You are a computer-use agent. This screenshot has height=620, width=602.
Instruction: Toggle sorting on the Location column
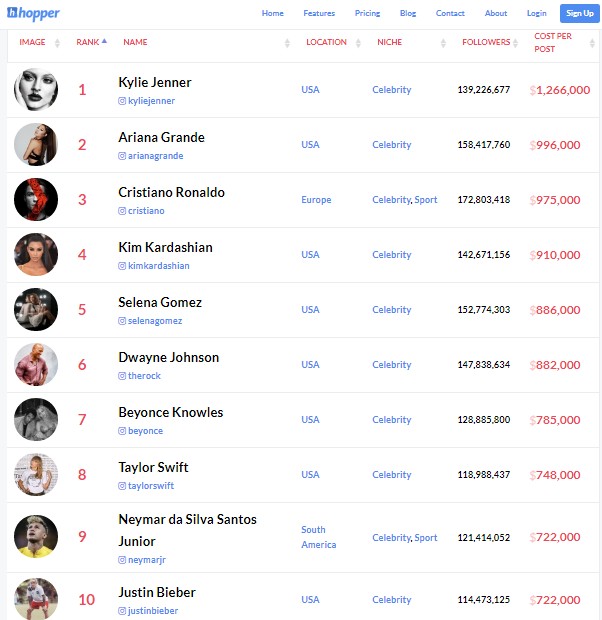(358, 43)
